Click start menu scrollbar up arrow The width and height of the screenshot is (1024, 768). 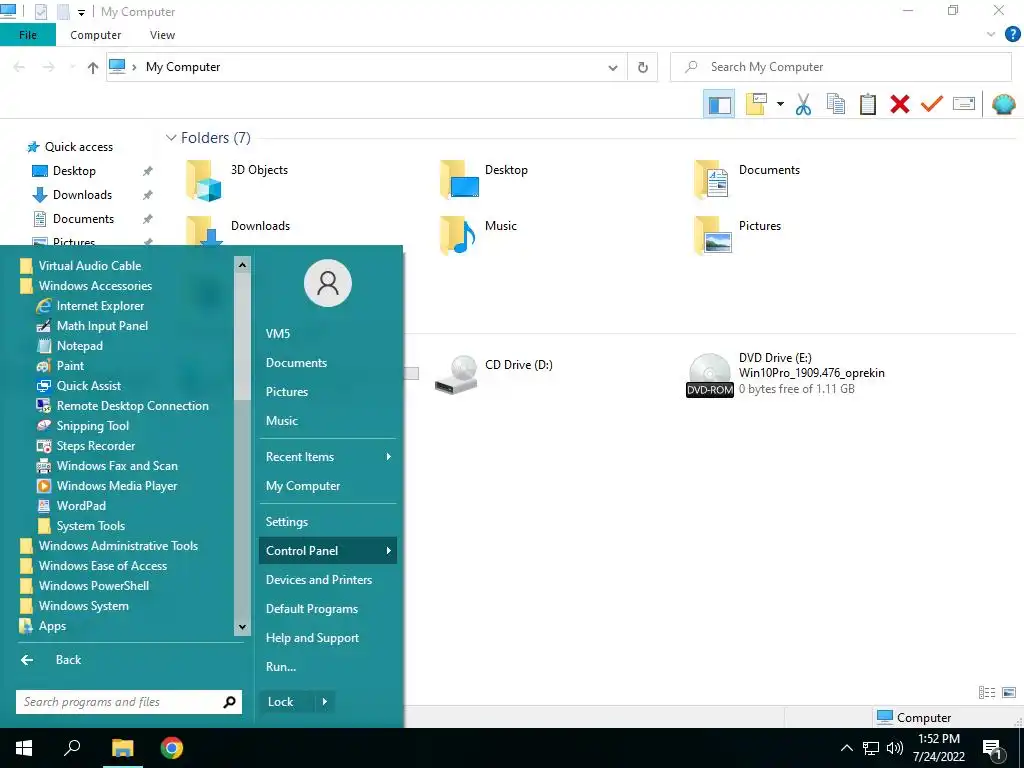pyautogui.click(x=242, y=264)
